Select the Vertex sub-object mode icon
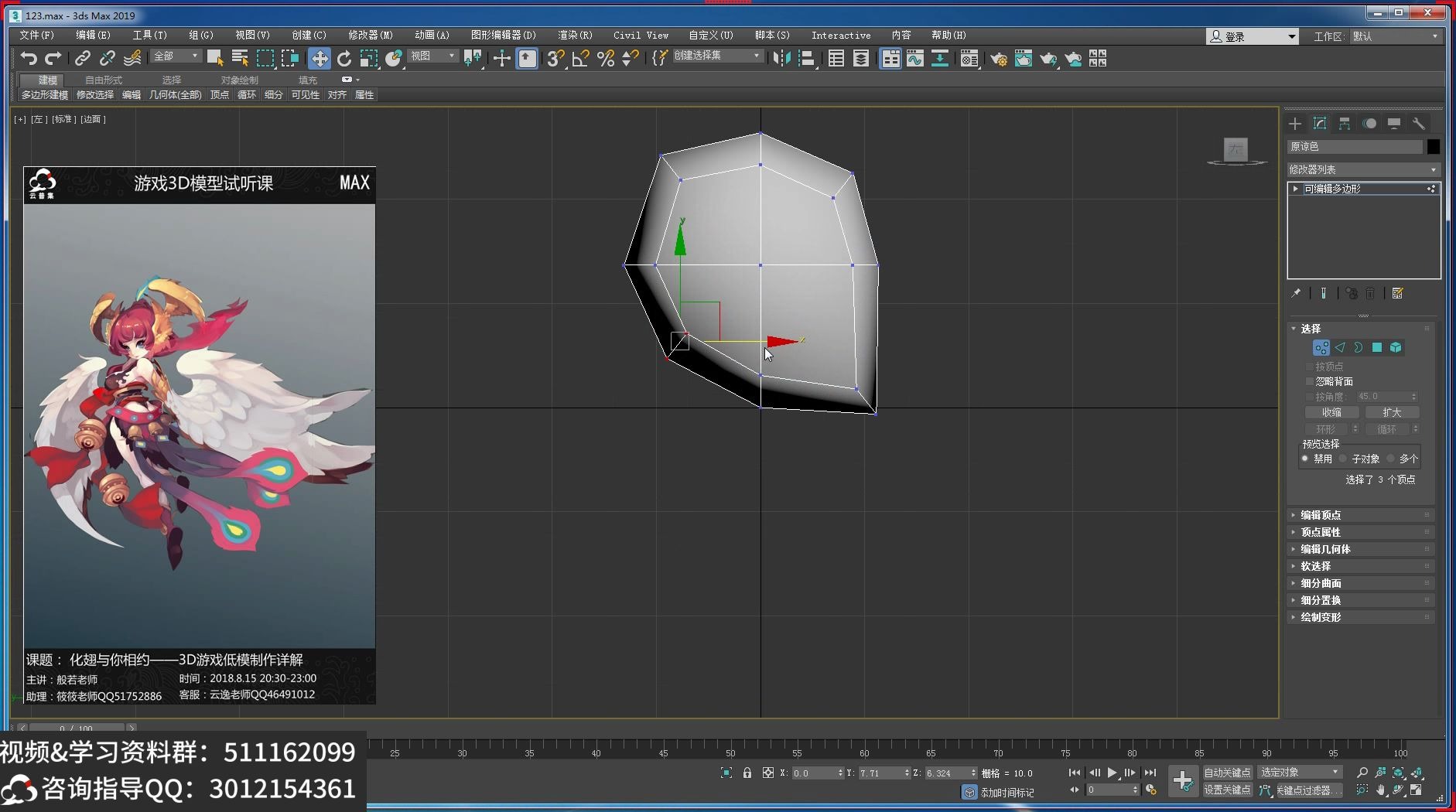Image resolution: width=1456 pixels, height=812 pixels. point(1321,347)
